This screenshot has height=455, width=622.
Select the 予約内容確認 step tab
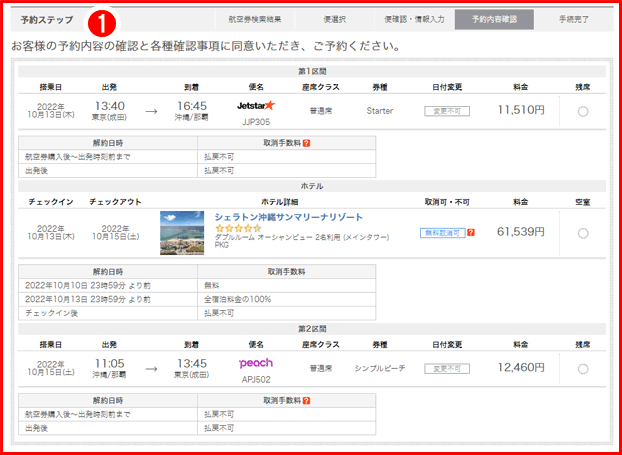494,19
